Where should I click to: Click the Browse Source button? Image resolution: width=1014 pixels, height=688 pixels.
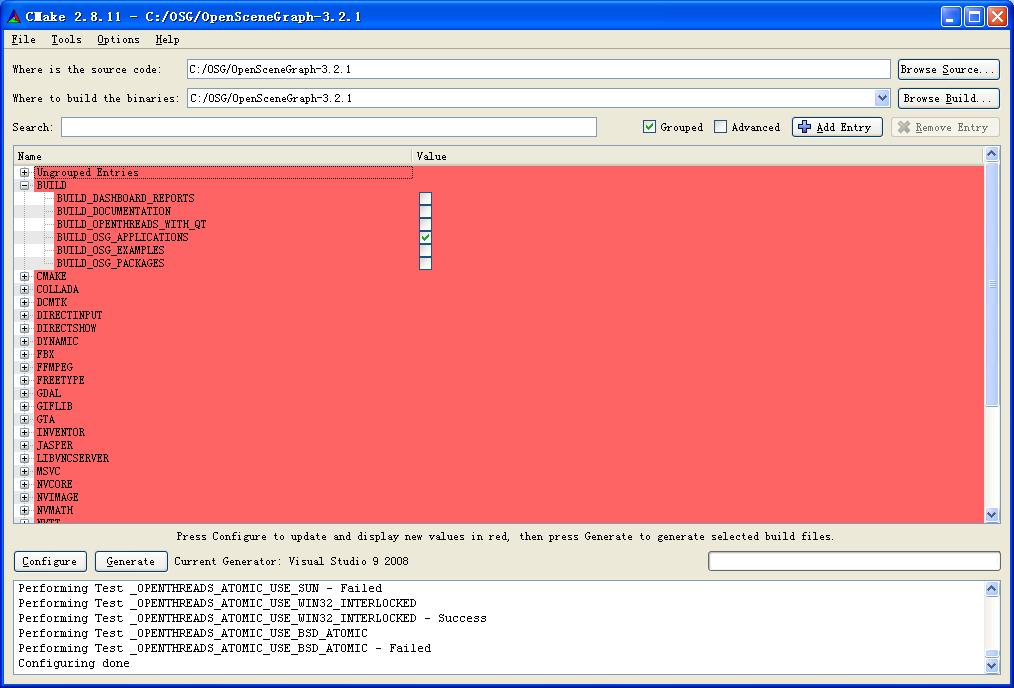[x=949, y=69]
